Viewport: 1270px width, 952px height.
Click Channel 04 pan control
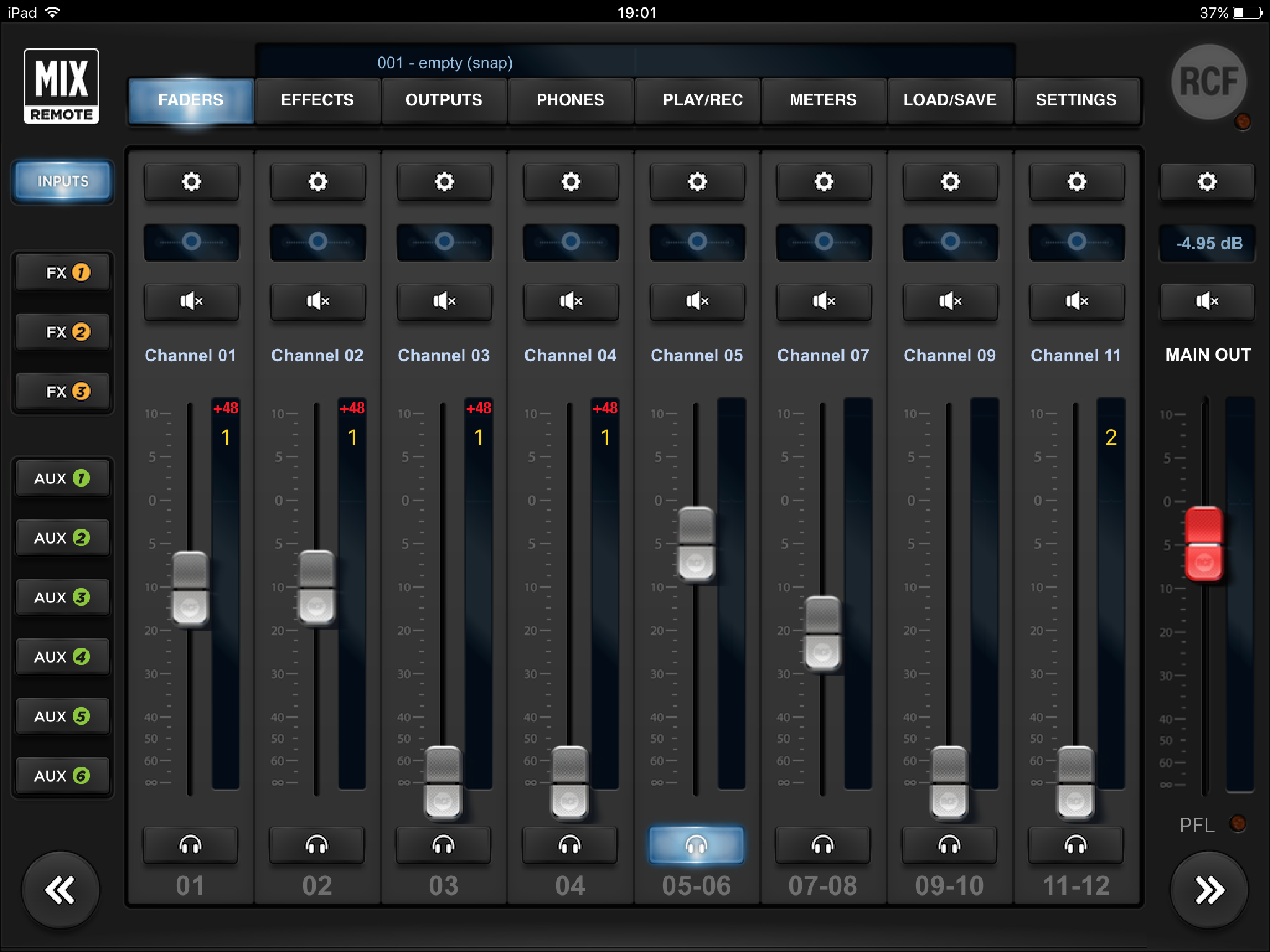[x=571, y=242]
